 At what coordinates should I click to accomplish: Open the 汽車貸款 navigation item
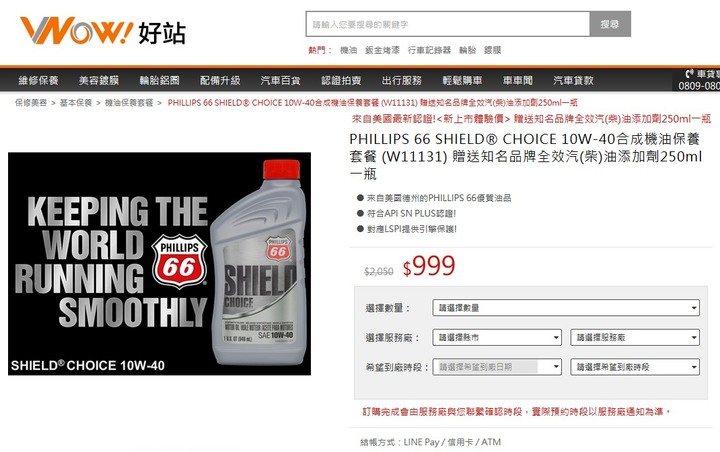point(573,80)
